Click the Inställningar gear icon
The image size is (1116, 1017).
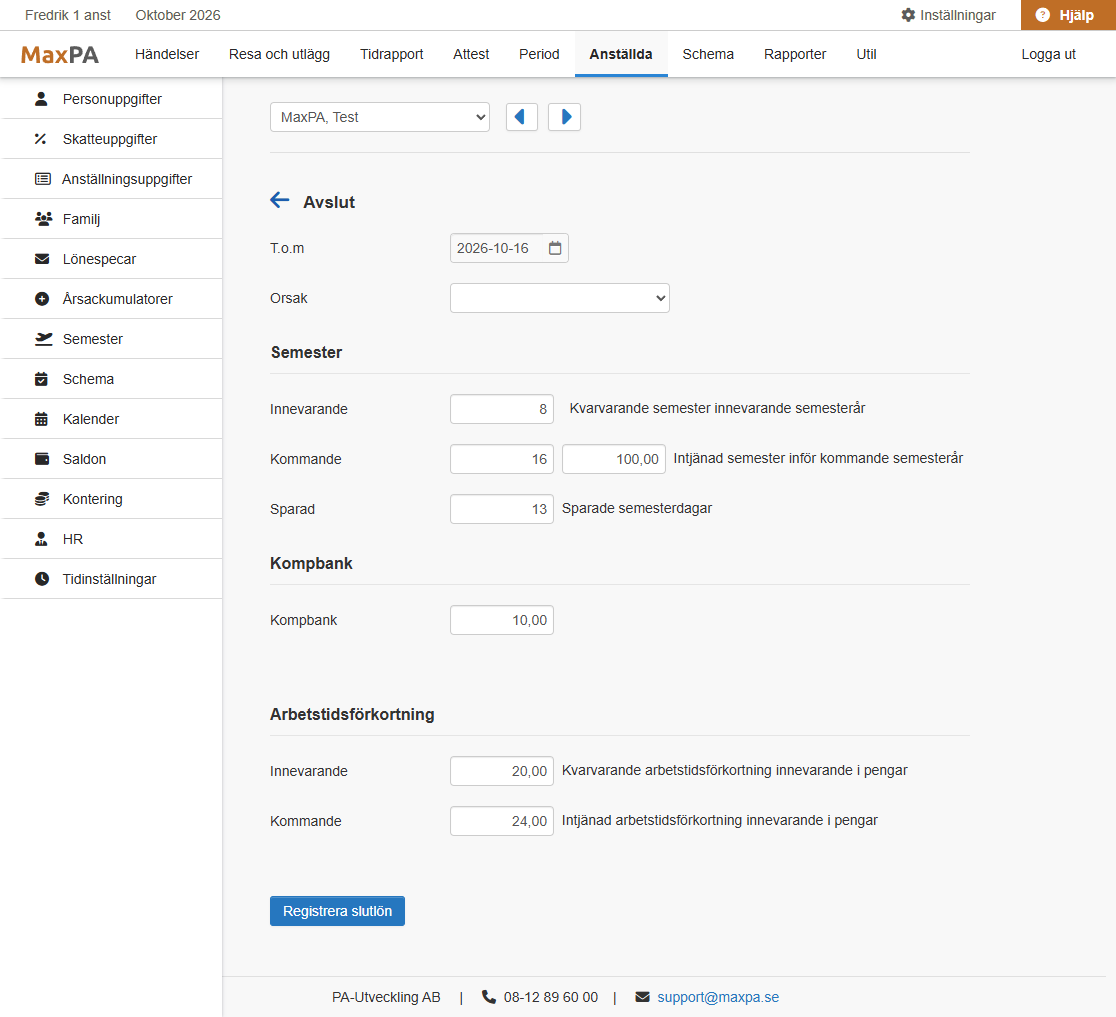(908, 15)
